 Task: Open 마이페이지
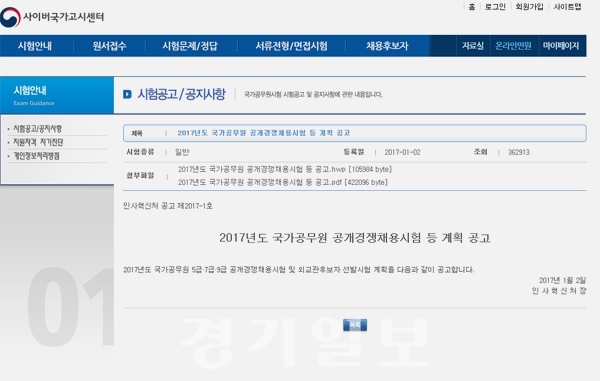coord(561,46)
